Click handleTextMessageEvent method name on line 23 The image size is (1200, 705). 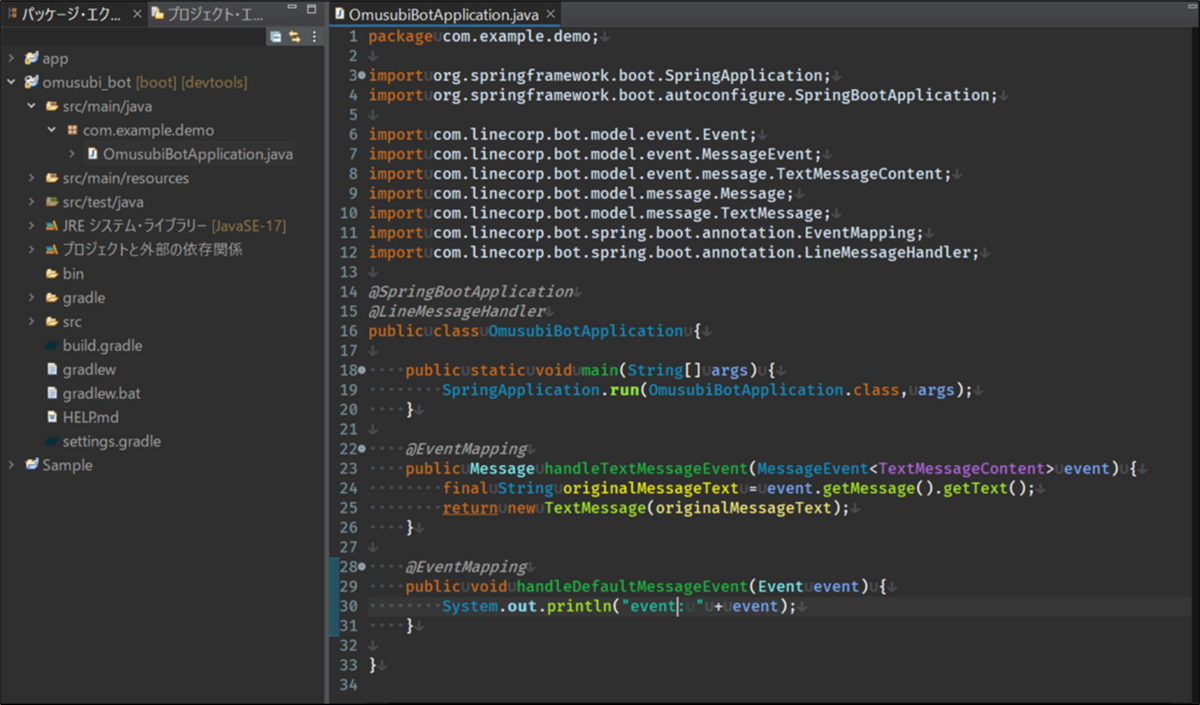pos(648,469)
